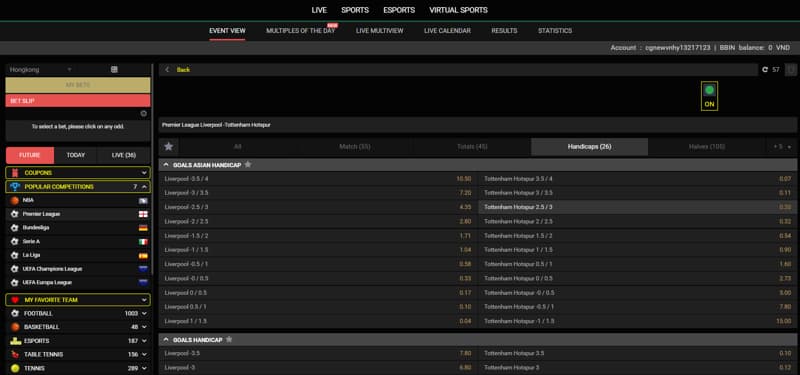The image size is (800, 375).
Task: Favorite the Goals Handicap market star
Action: click(x=229, y=339)
